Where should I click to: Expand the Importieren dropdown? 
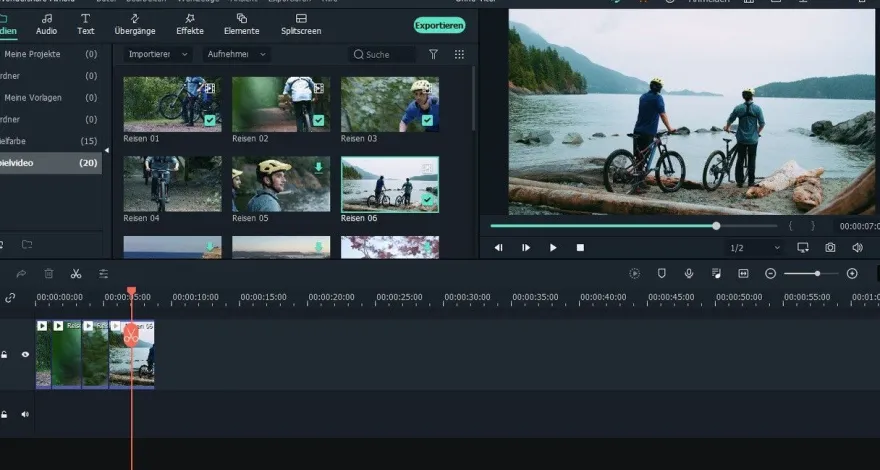point(158,54)
